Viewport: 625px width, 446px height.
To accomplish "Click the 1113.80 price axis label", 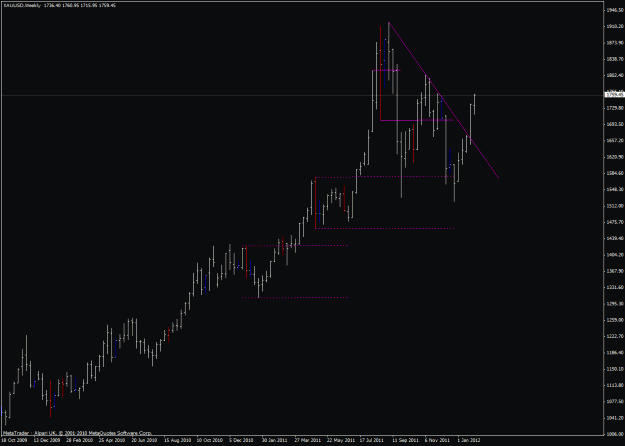I will coord(615,385).
